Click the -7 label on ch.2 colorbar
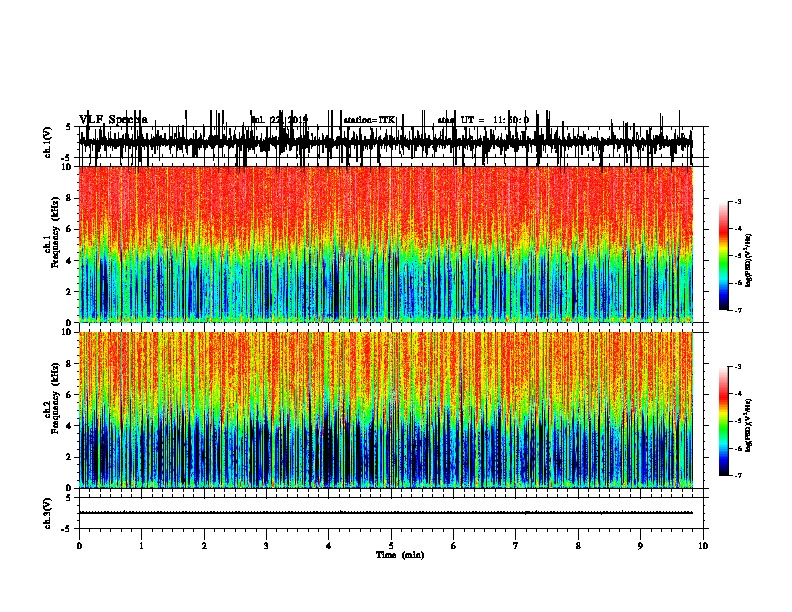This screenshot has height=612, width=792. (x=738, y=476)
